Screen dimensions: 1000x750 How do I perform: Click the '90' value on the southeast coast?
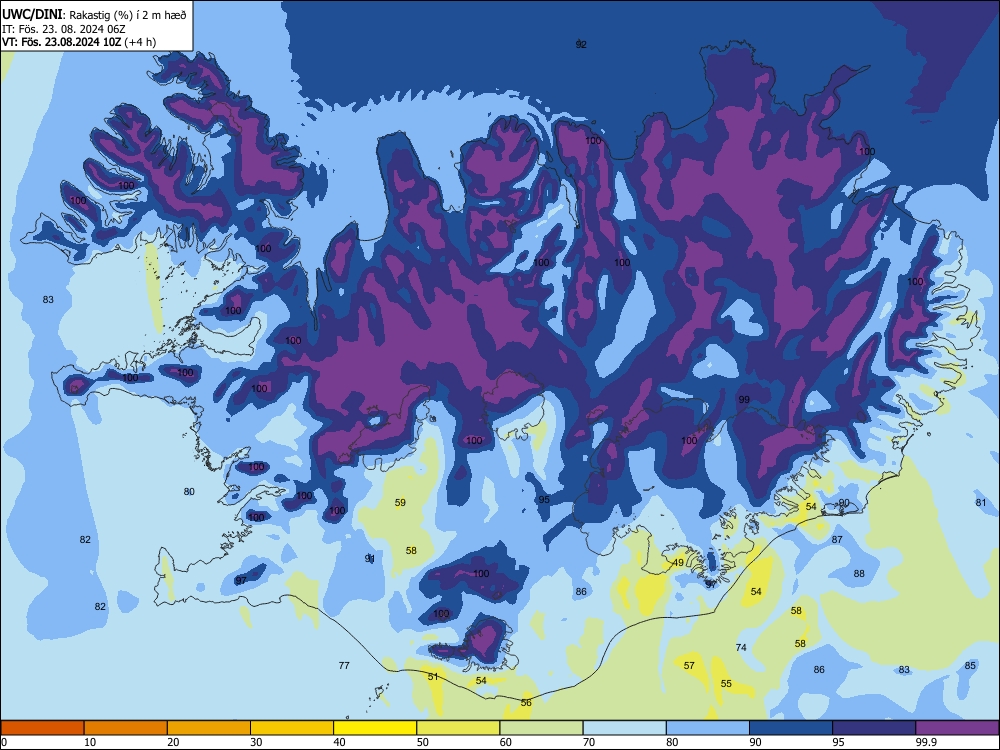pyautogui.click(x=844, y=503)
